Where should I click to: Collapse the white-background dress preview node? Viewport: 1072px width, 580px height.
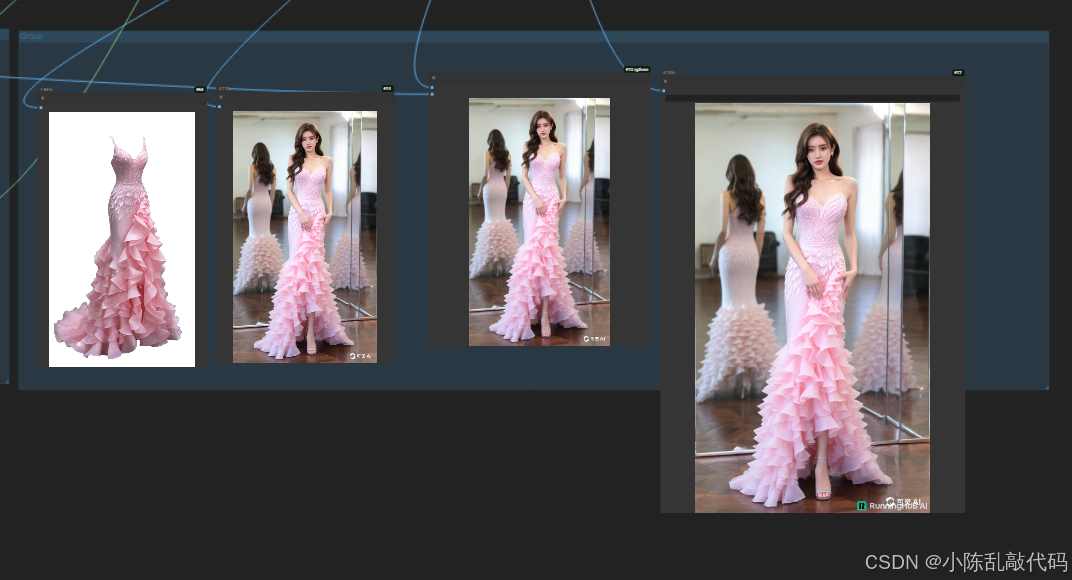(x=42, y=98)
